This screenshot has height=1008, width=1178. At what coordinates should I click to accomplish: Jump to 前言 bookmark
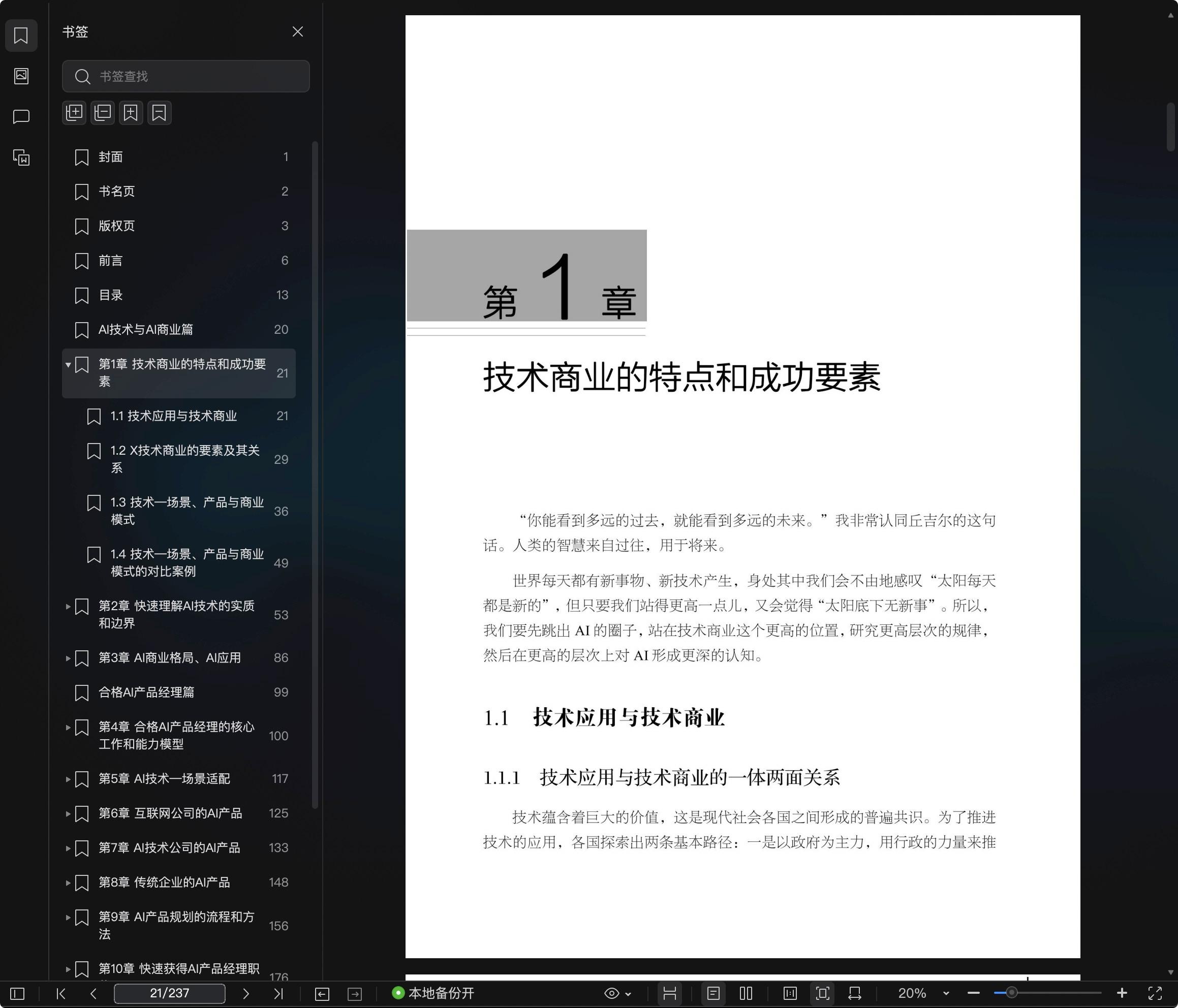178,261
